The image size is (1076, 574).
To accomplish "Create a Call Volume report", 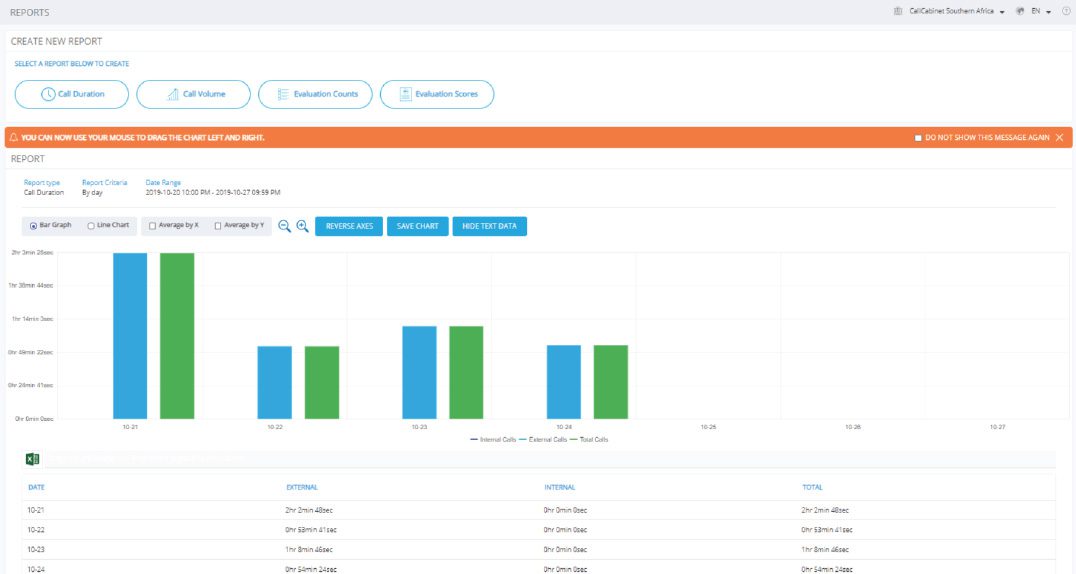I will click(x=194, y=94).
